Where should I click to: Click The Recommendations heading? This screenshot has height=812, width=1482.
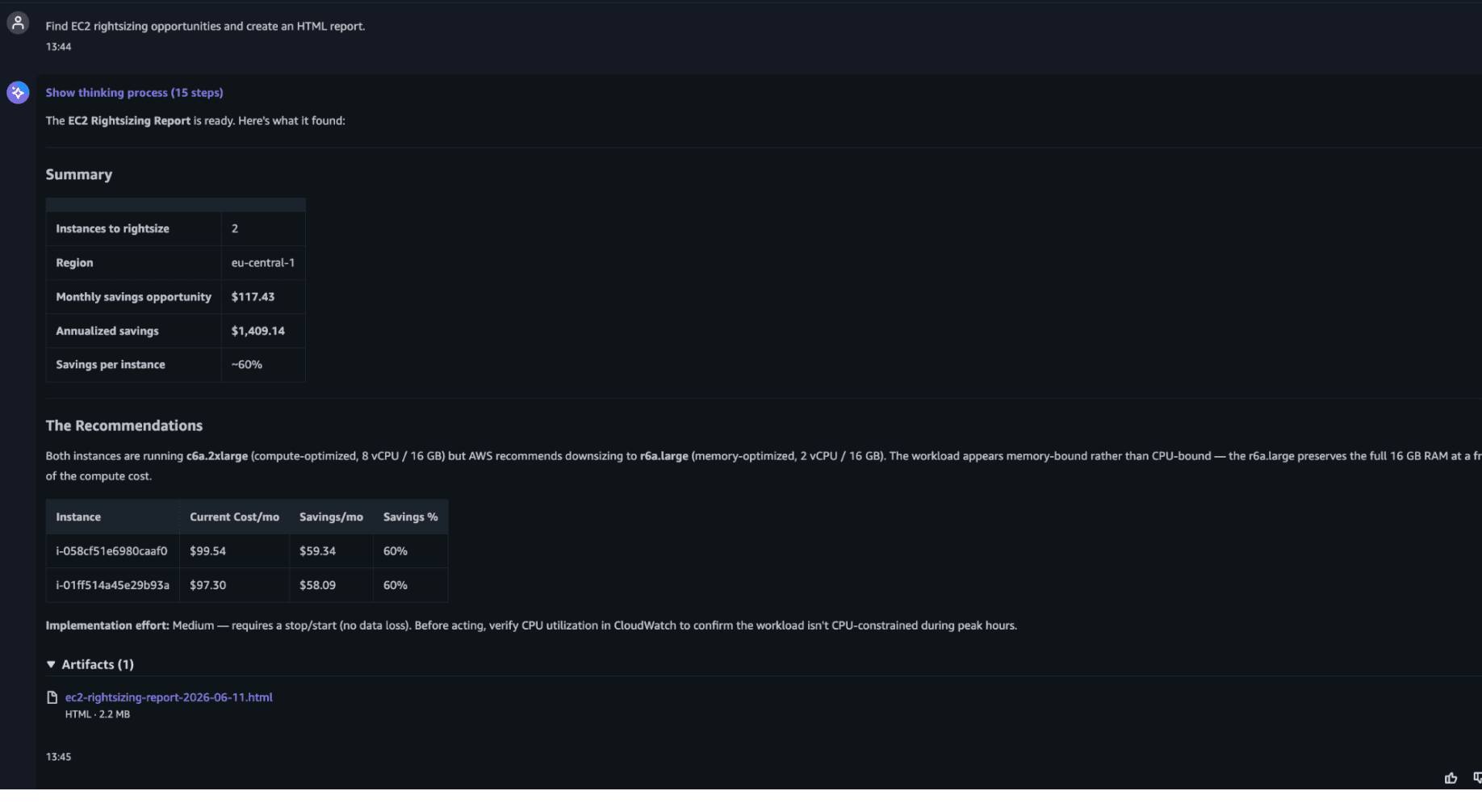pyautogui.click(x=124, y=426)
